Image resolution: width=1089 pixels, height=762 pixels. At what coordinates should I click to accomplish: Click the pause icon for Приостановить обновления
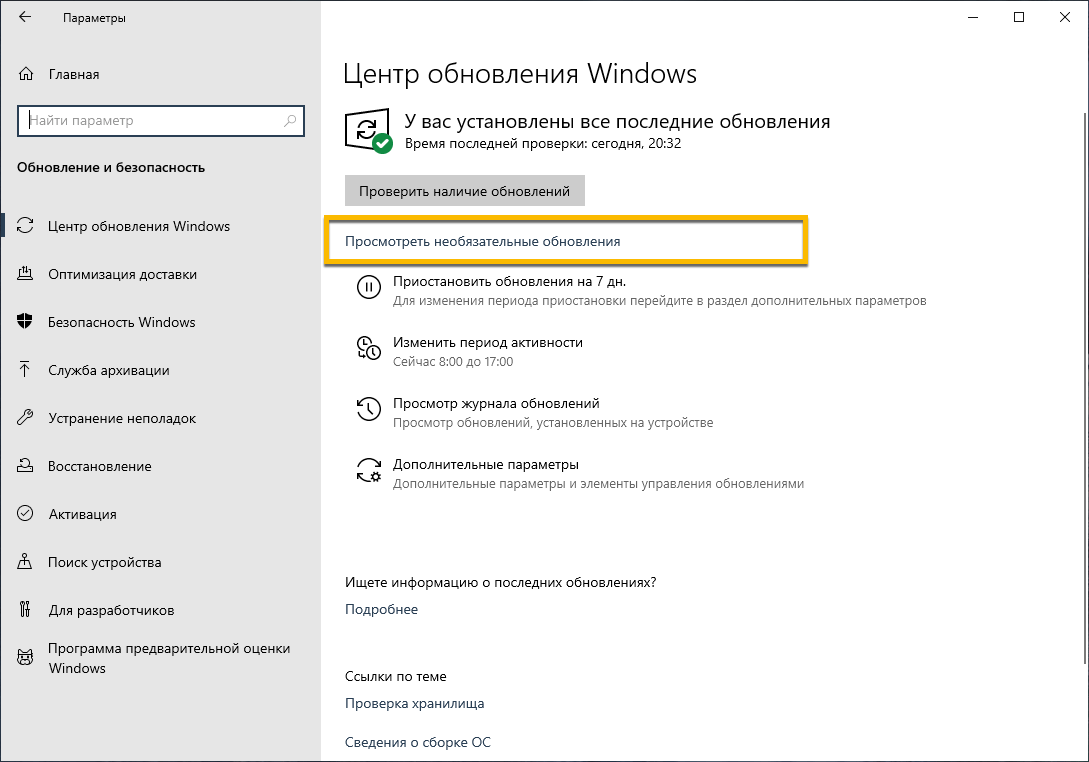point(368,288)
